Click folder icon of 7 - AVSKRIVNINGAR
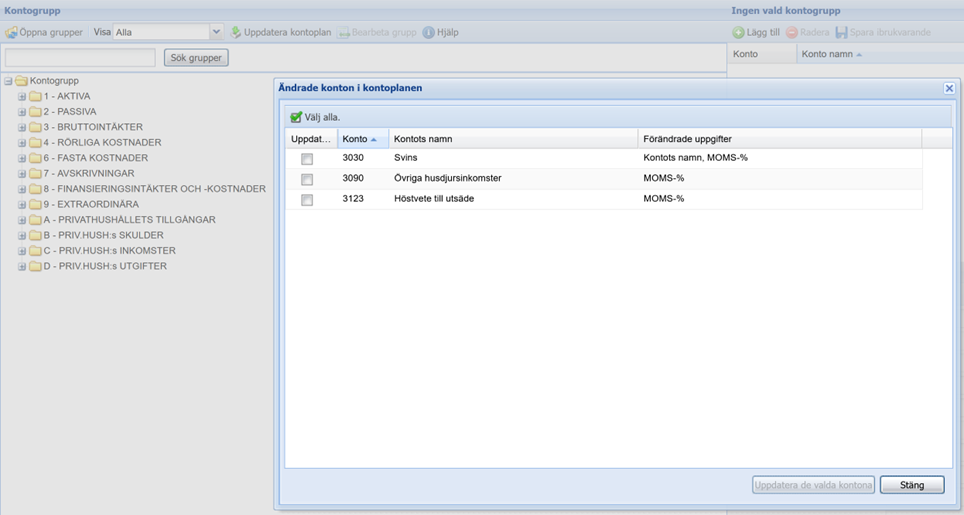The width and height of the screenshot is (964, 515). click(x=35, y=173)
